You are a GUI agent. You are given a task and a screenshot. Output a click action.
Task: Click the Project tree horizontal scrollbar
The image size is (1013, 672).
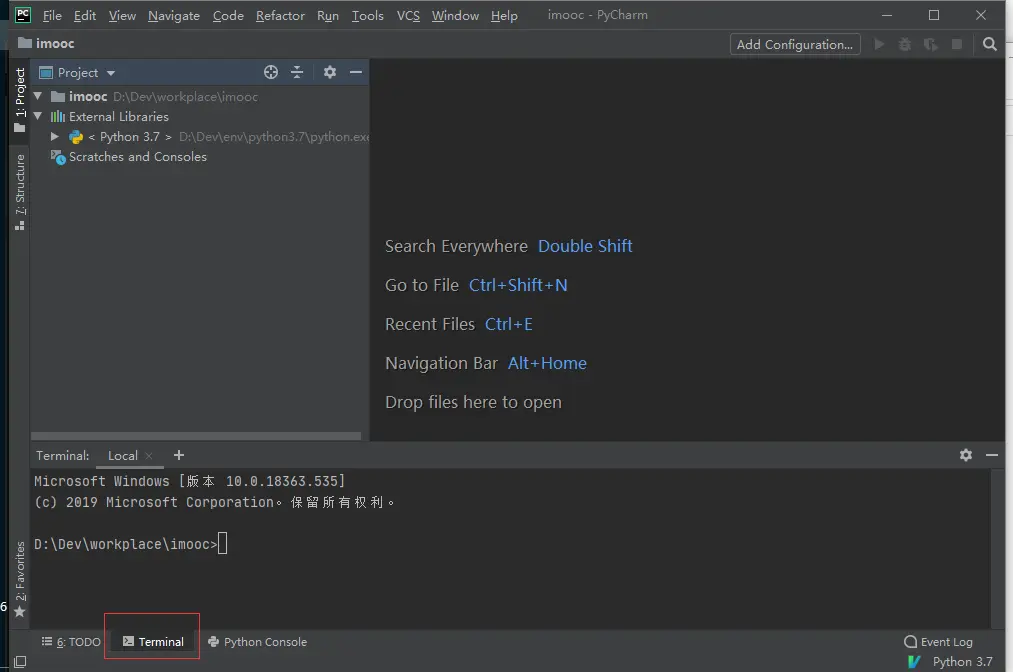coord(196,436)
